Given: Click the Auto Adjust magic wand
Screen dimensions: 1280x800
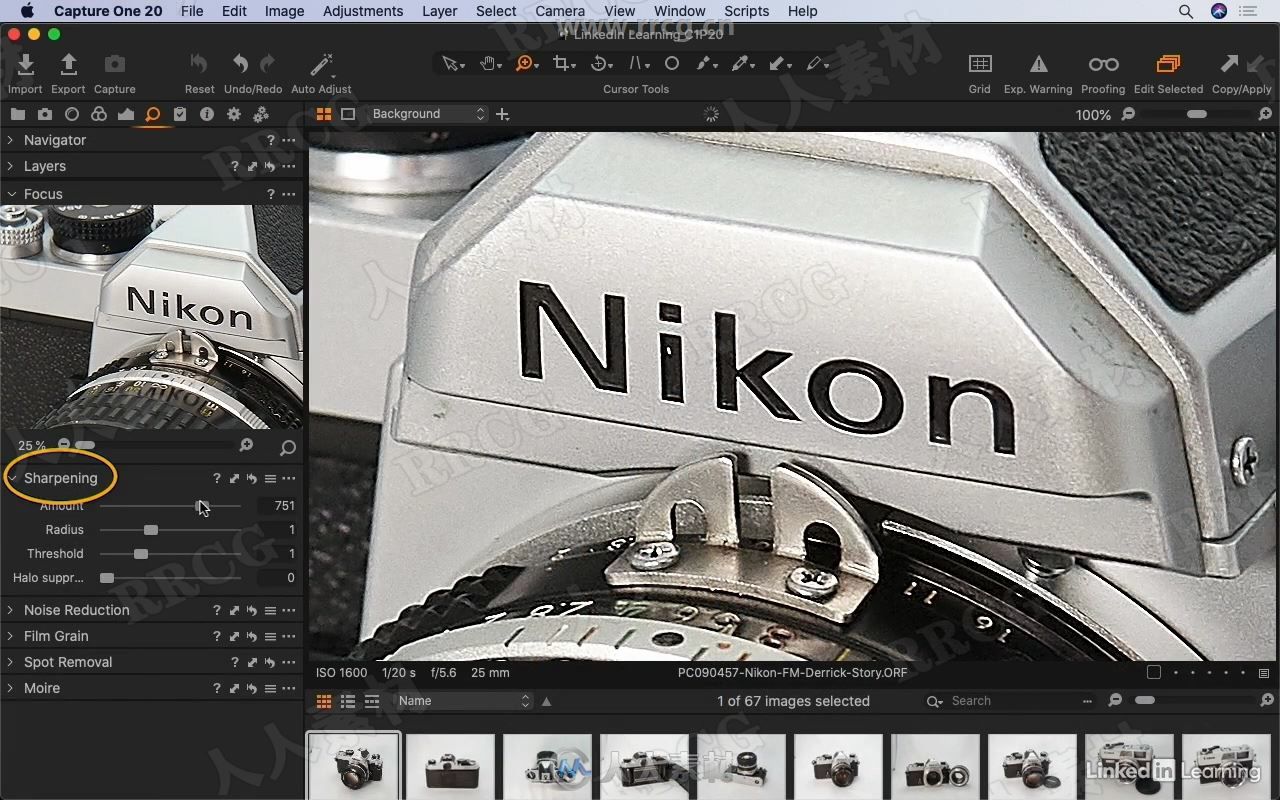Looking at the screenshot, I should click(x=321, y=65).
